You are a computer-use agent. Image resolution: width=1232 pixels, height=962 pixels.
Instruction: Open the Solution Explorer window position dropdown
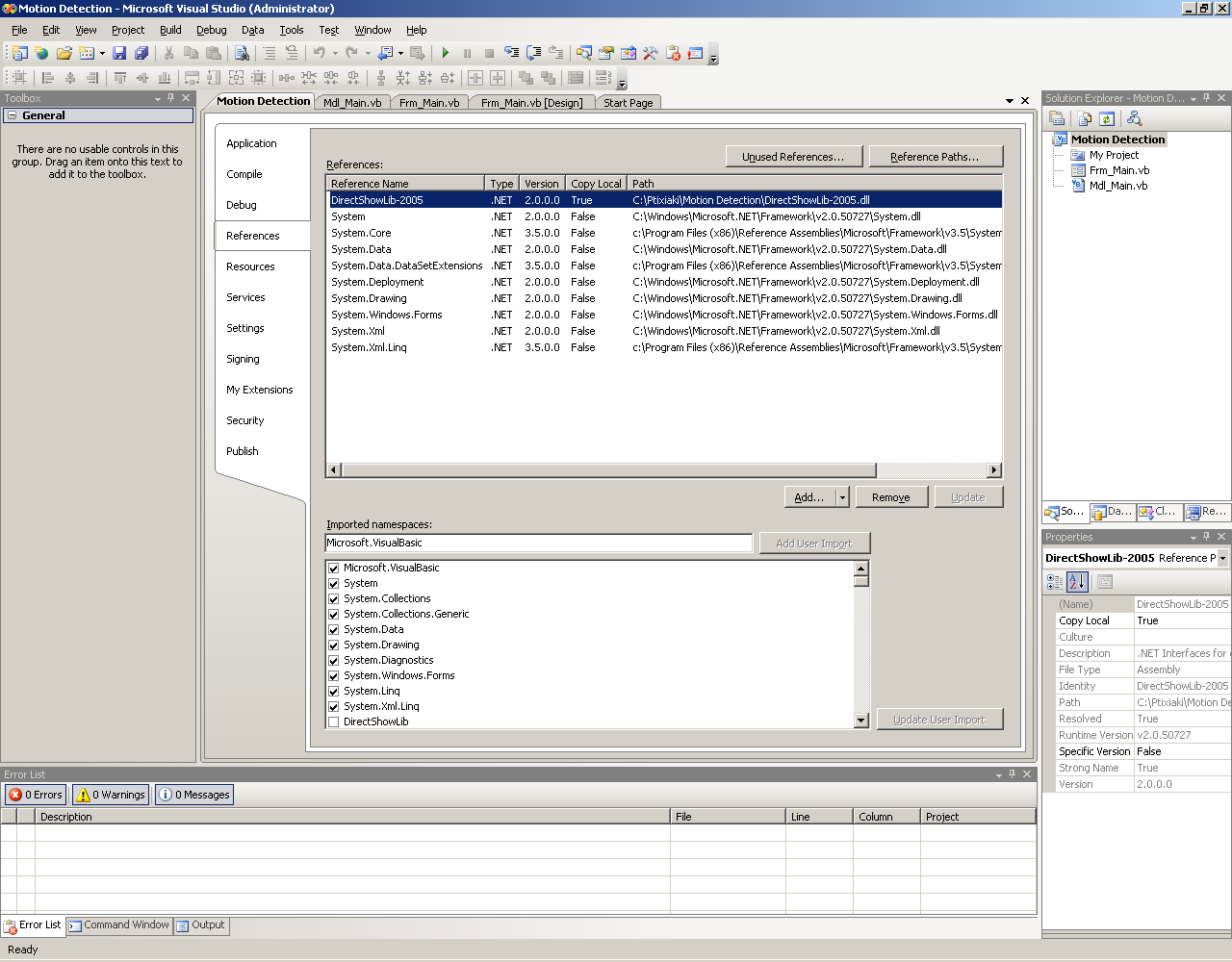[1193, 98]
